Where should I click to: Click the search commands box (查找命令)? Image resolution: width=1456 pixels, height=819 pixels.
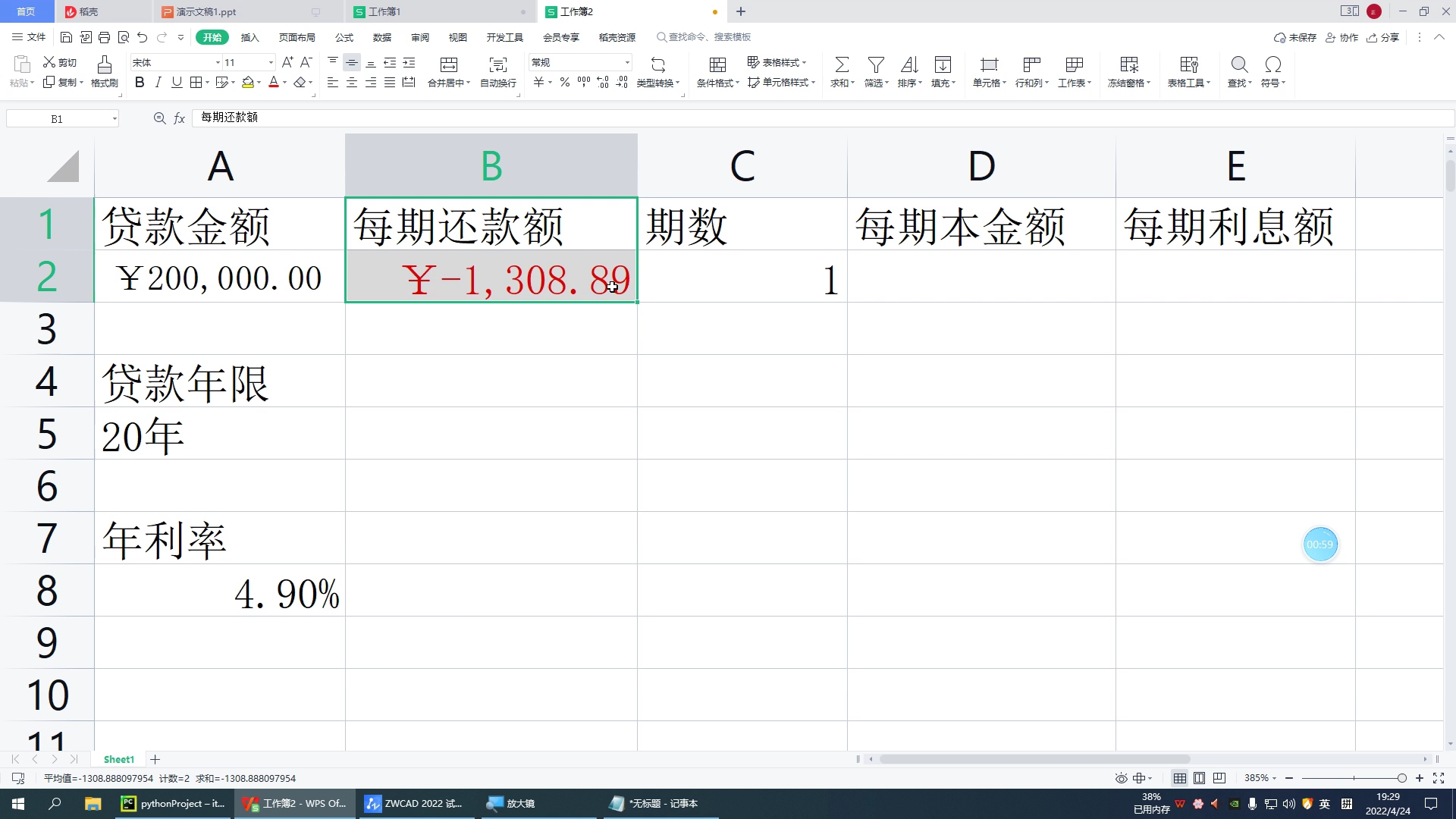pos(704,37)
